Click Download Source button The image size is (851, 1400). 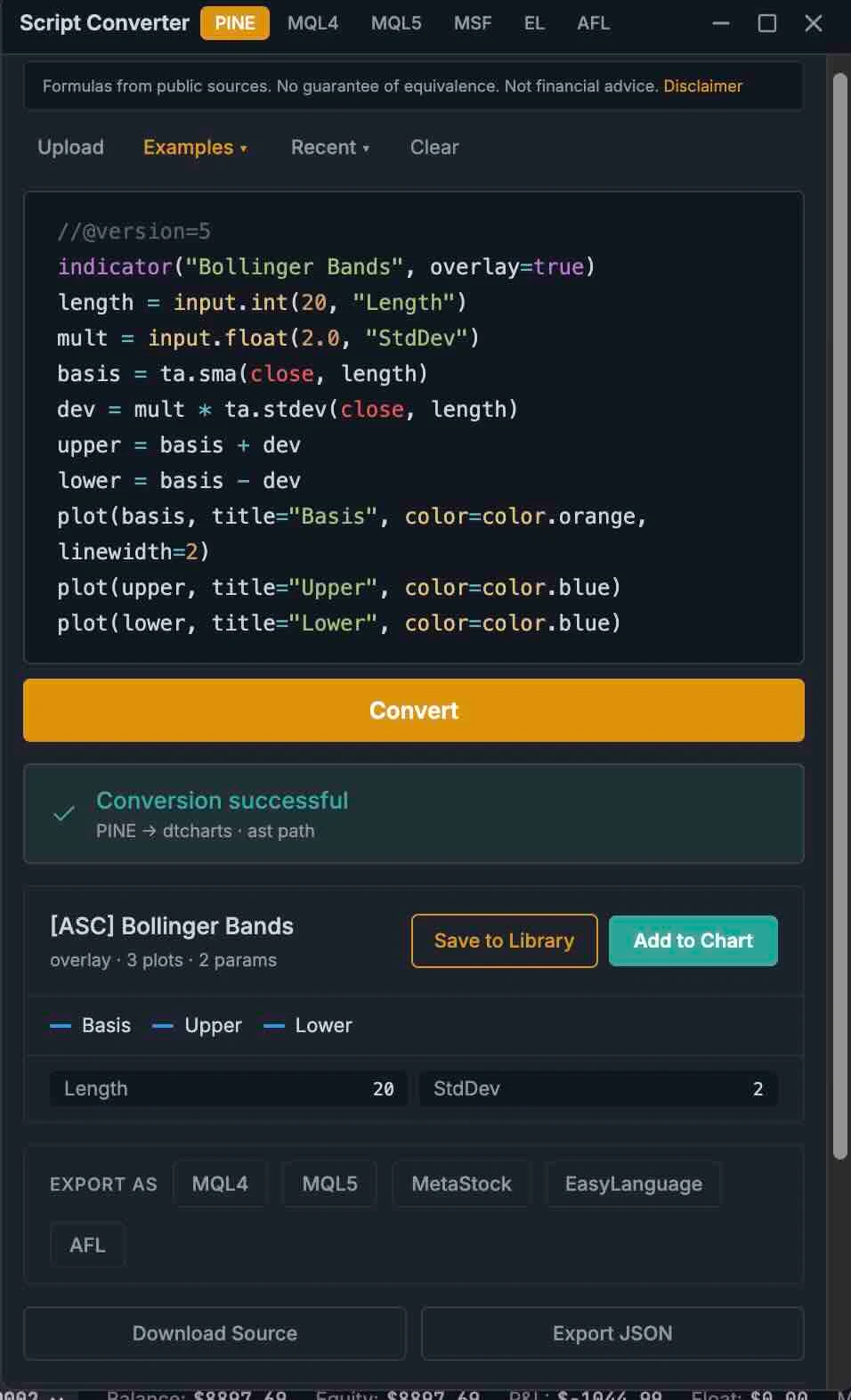(x=215, y=1333)
